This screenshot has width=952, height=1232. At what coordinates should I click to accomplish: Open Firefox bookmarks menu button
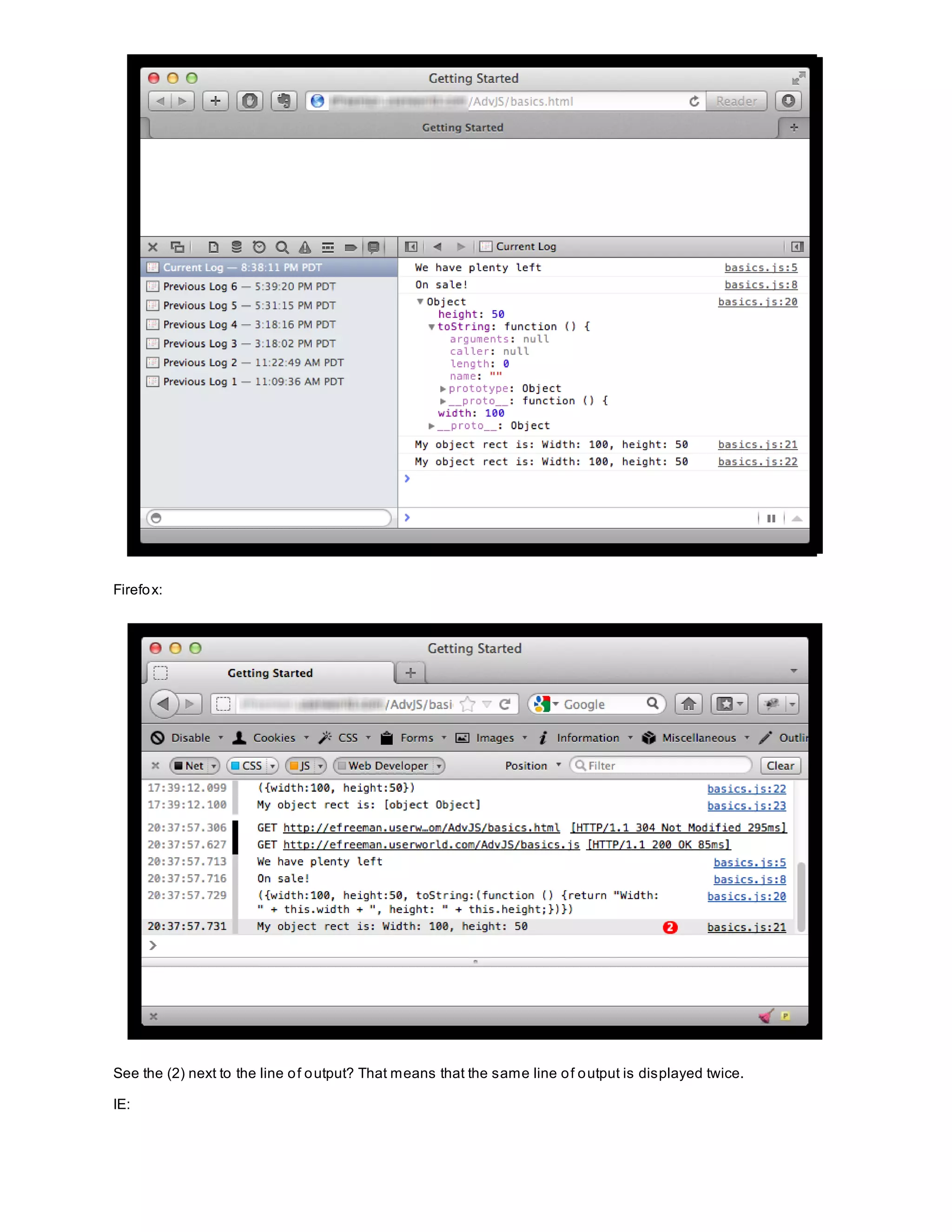[730, 704]
